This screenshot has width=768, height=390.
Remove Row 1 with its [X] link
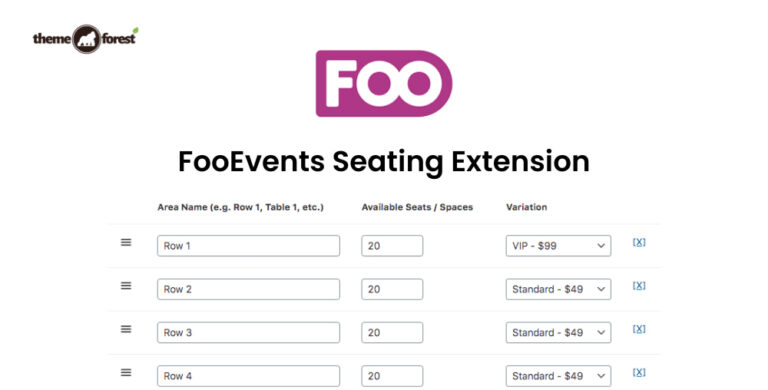coord(639,242)
